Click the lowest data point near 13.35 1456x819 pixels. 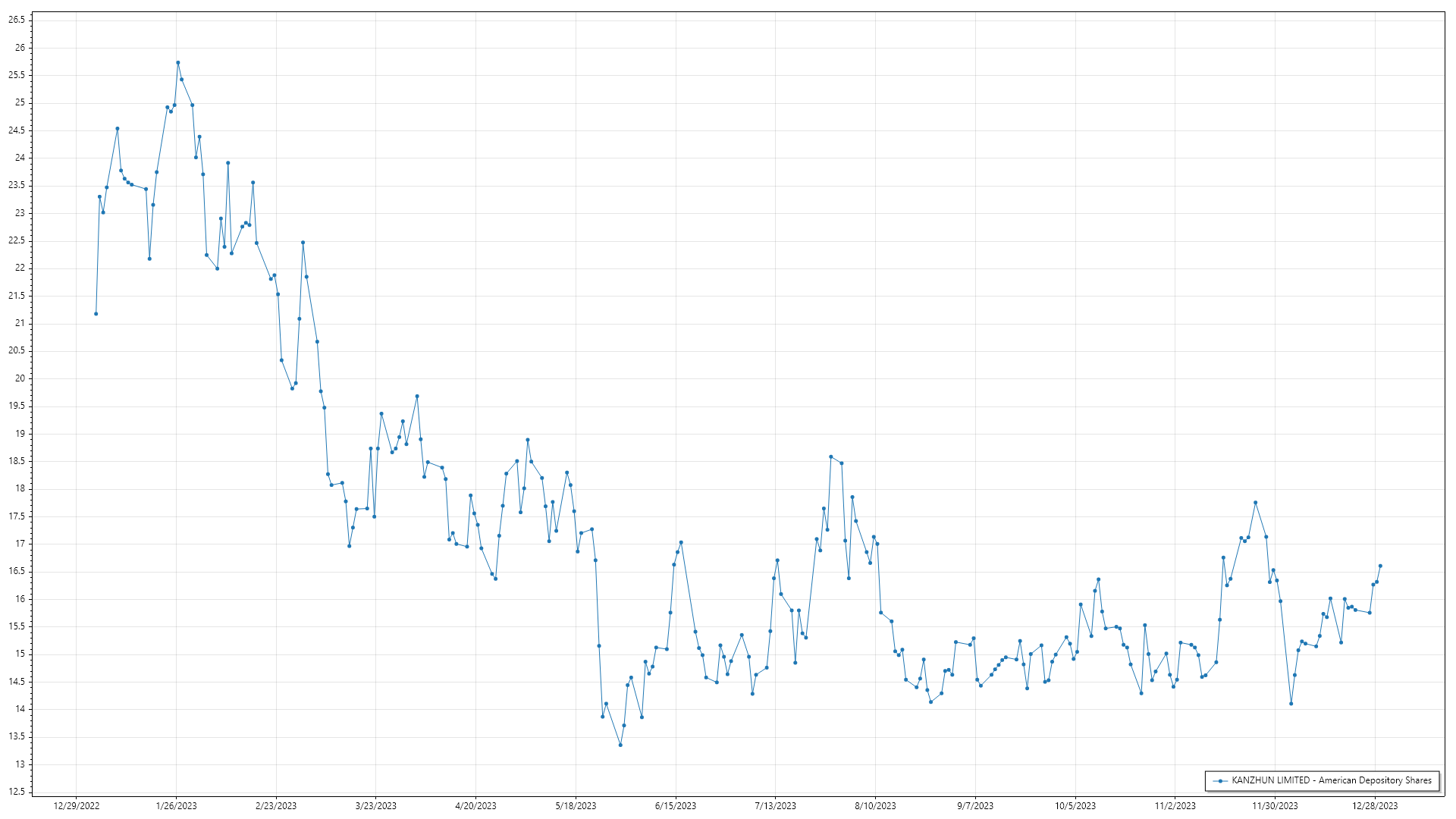click(x=620, y=745)
